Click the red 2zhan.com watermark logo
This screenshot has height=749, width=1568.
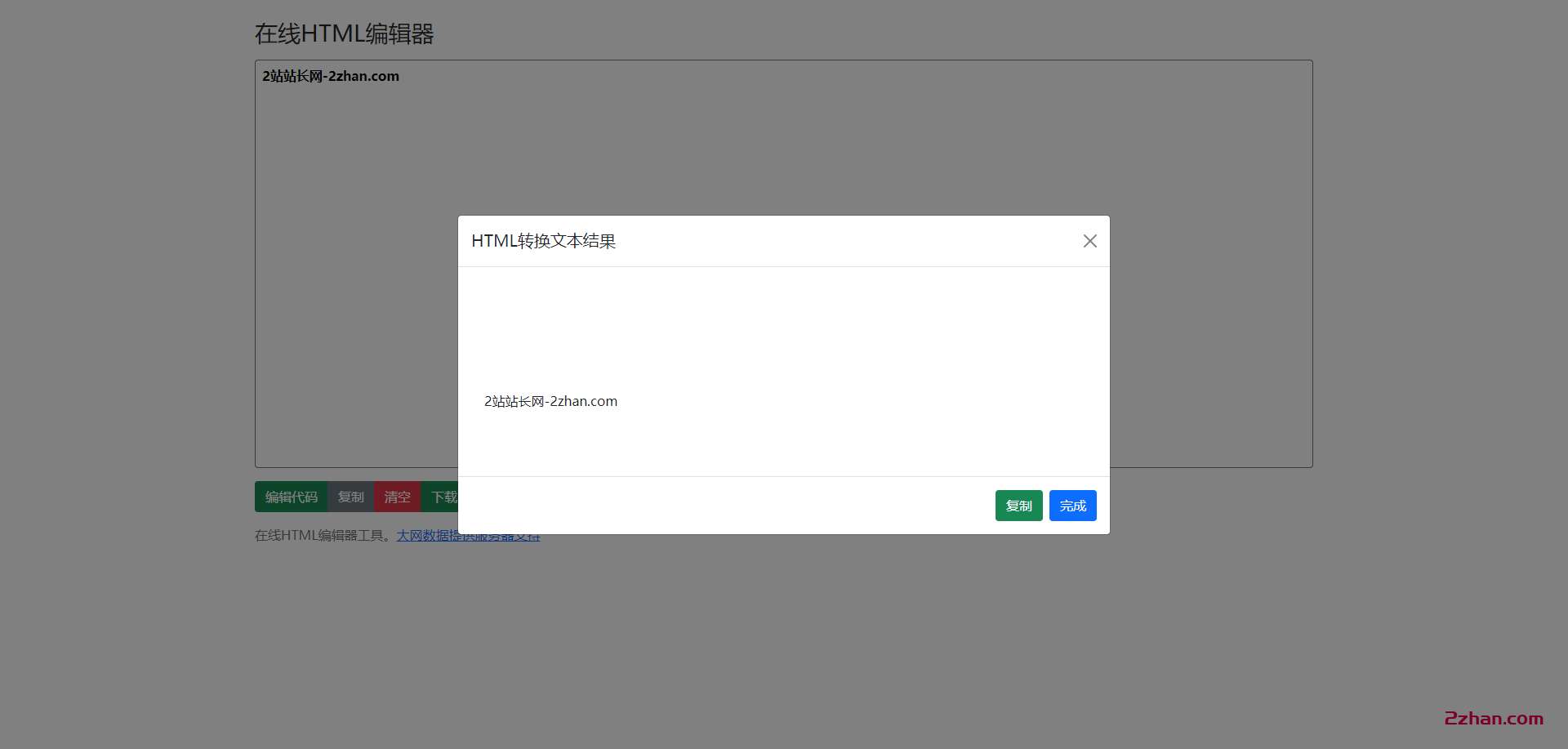[1493, 719]
